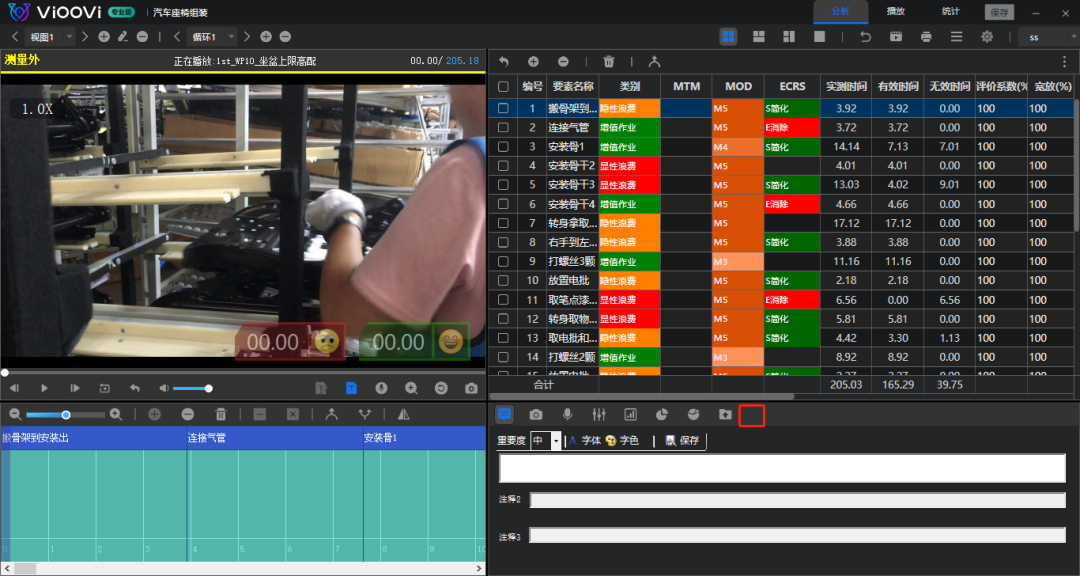This screenshot has height=576, width=1080.
Task: Open the folder upload panel icon
Action: (725, 414)
